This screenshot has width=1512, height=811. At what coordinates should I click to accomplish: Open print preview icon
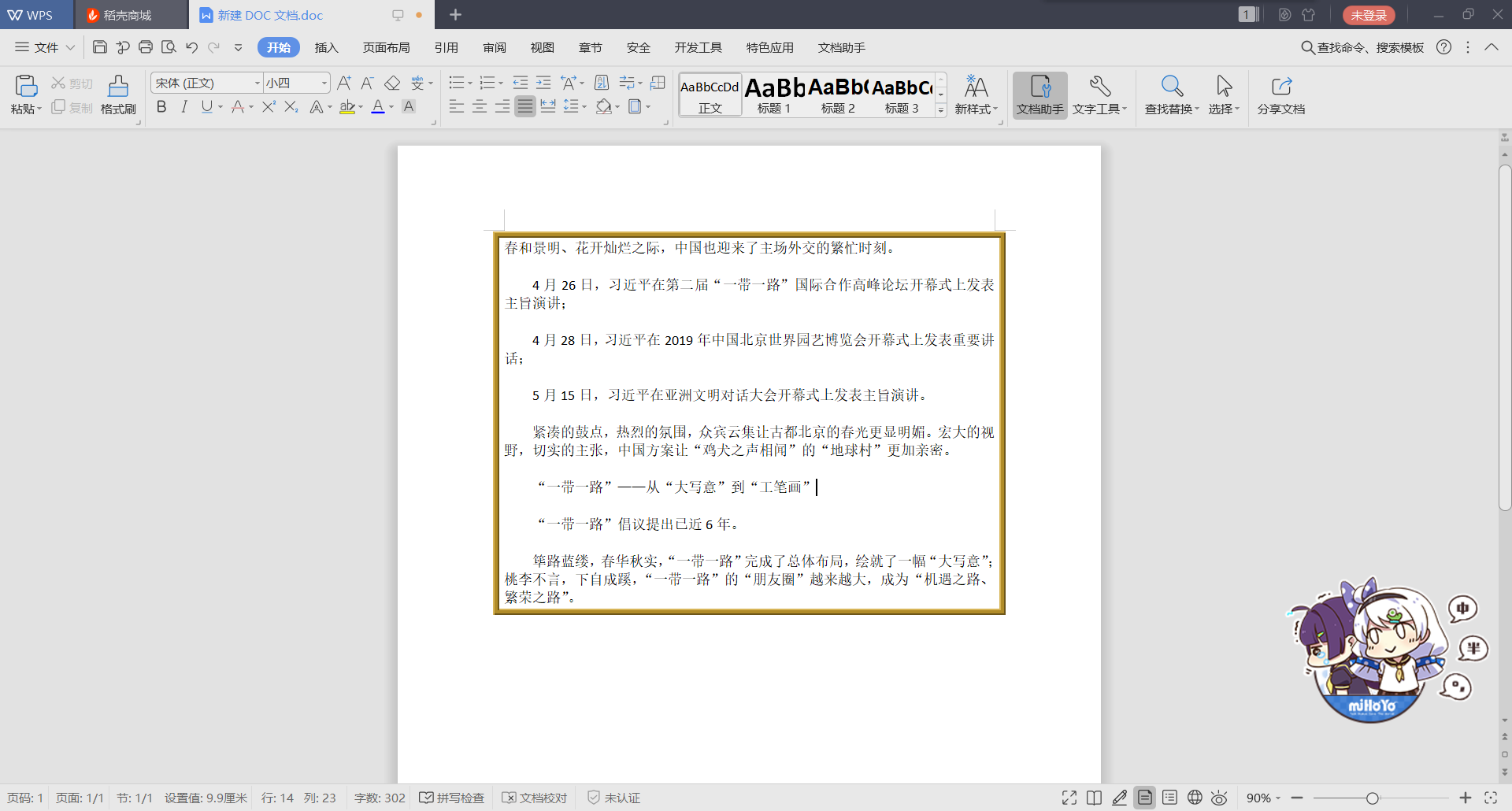[x=169, y=47]
